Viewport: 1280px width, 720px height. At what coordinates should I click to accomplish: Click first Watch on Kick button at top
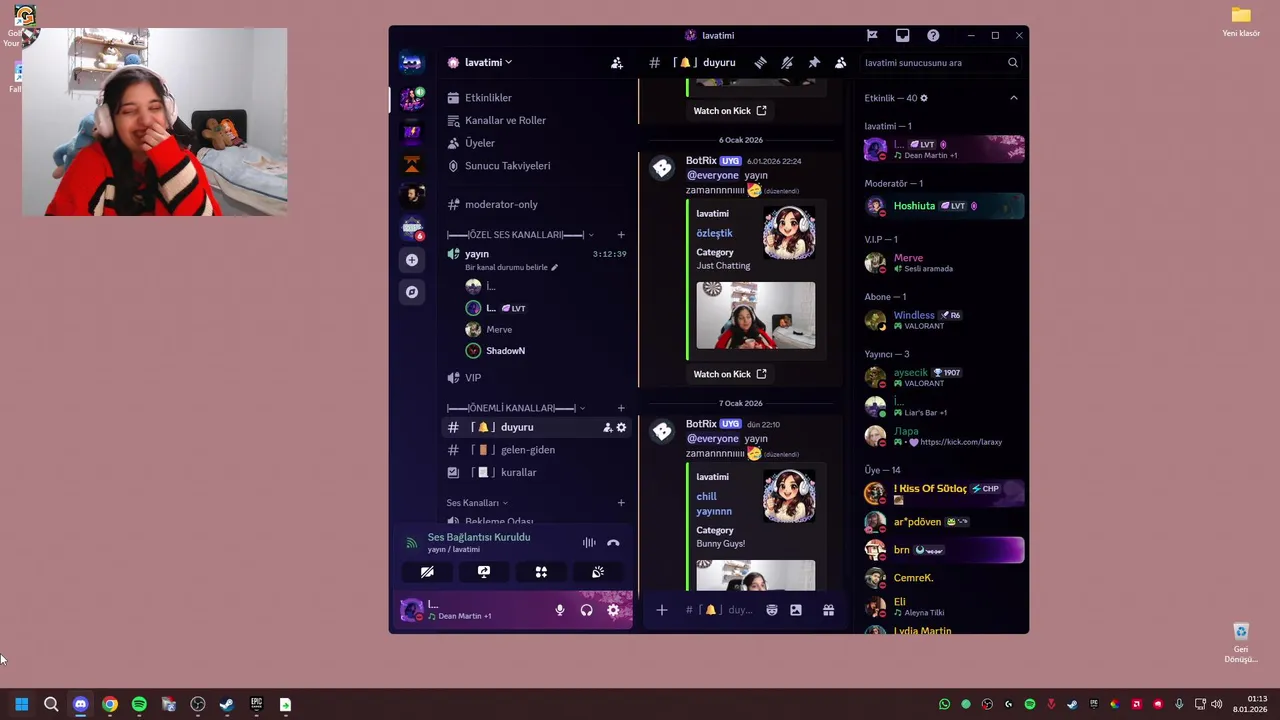[730, 111]
